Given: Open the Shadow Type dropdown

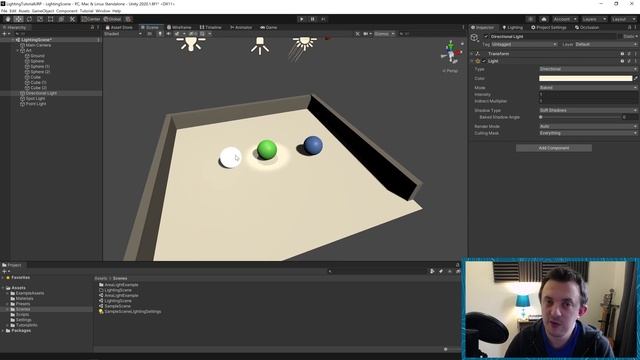Looking at the screenshot, I should pyautogui.click(x=588, y=111).
